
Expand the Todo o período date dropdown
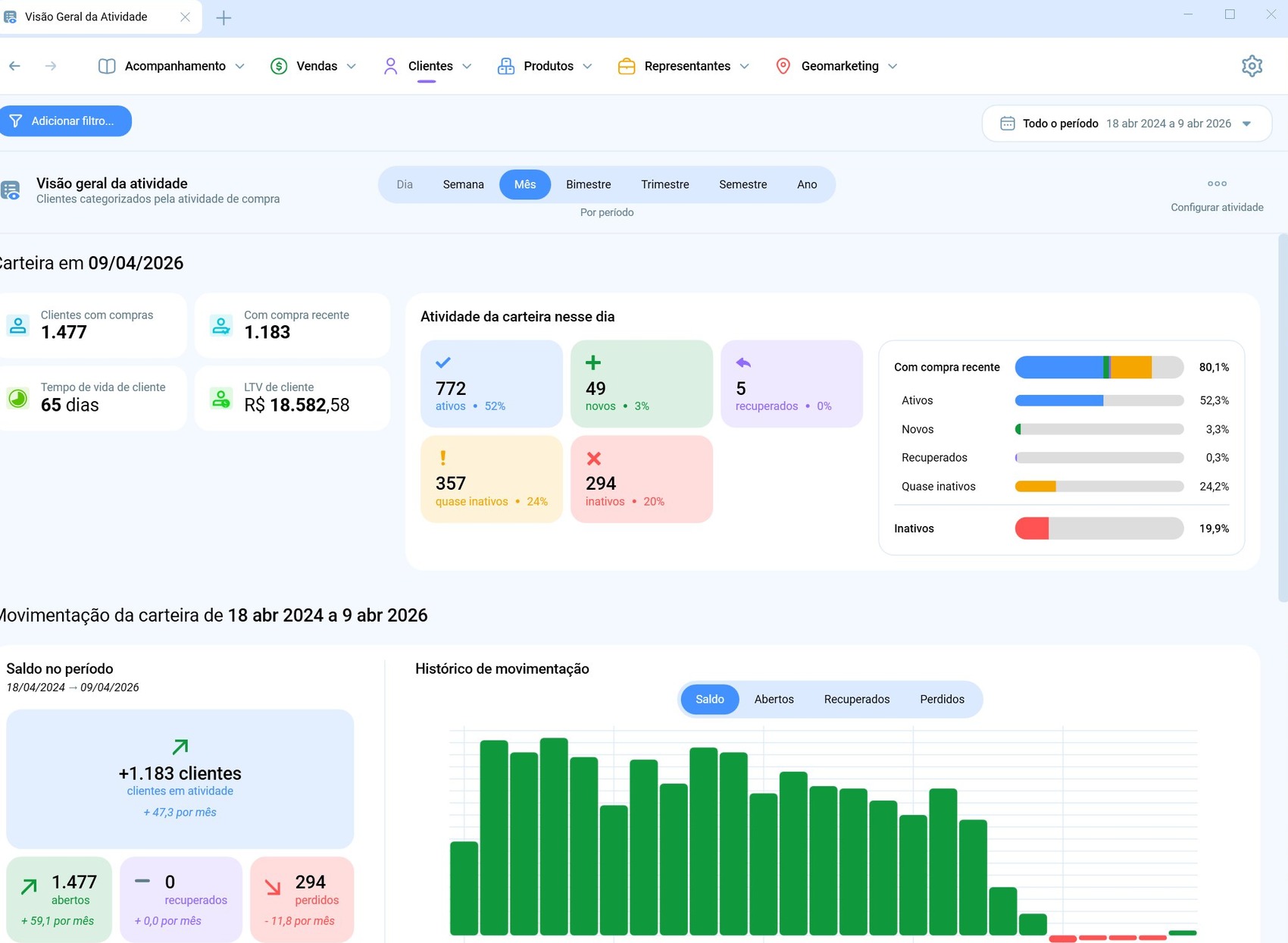[x=1246, y=124]
